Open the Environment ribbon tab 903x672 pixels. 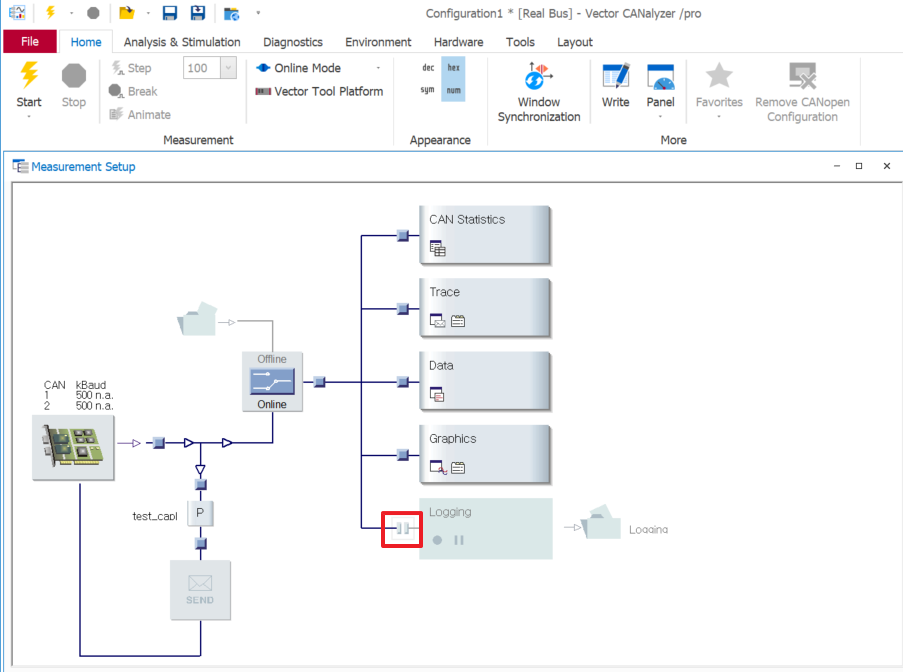tap(378, 42)
